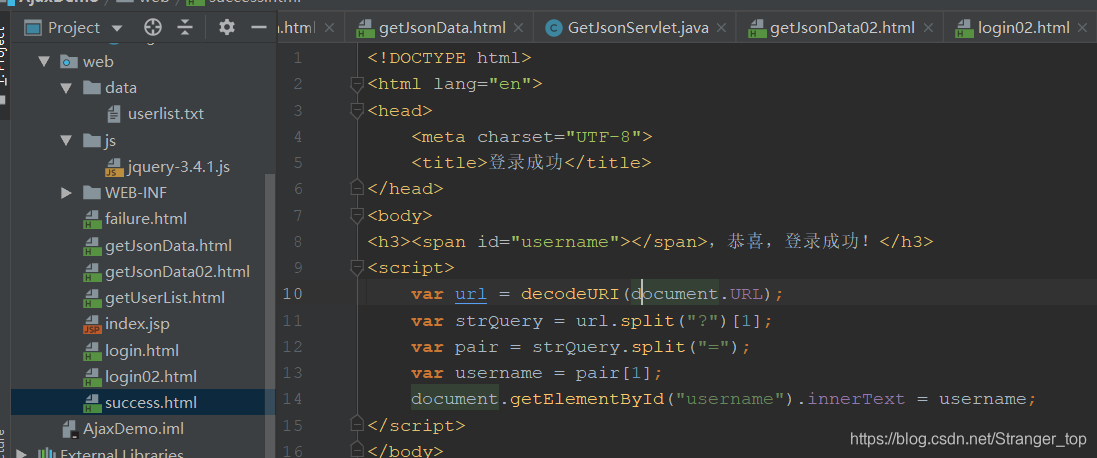1097x458 pixels.
Task: Click decodeURI function call text
Action: [x=570, y=294]
